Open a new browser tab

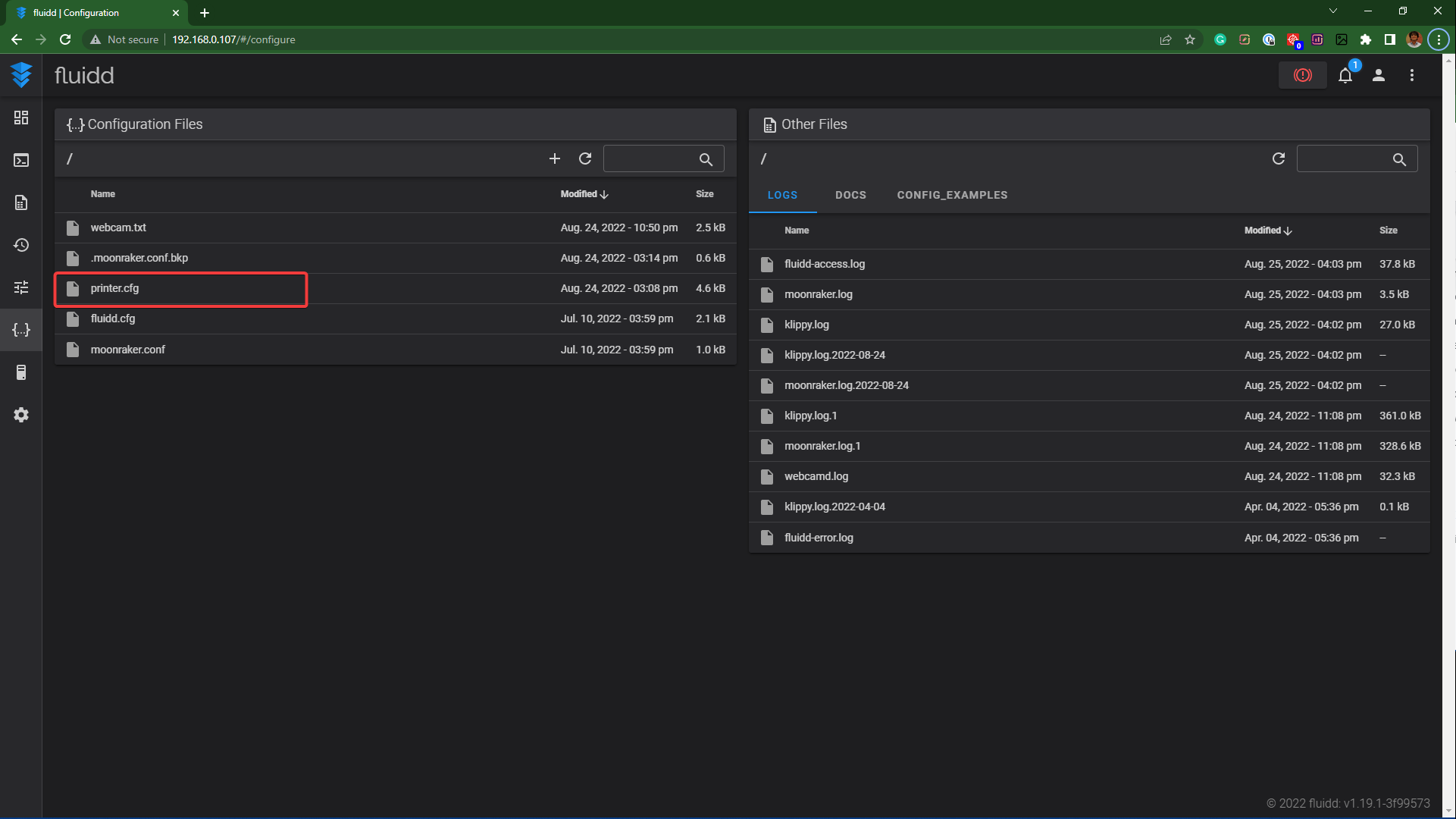tap(205, 13)
